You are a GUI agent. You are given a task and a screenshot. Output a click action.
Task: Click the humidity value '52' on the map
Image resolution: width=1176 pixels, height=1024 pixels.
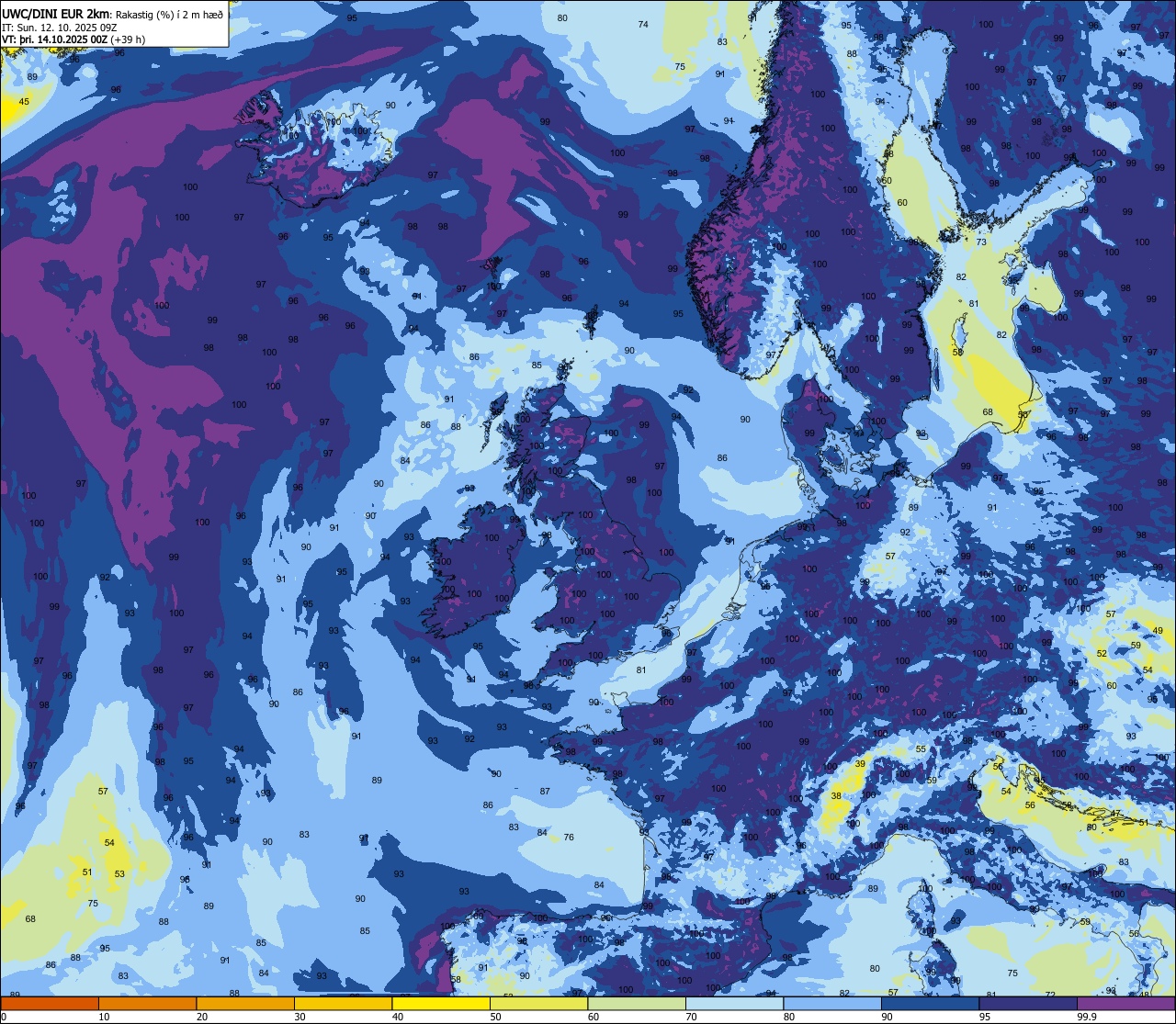pos(1102,654)
